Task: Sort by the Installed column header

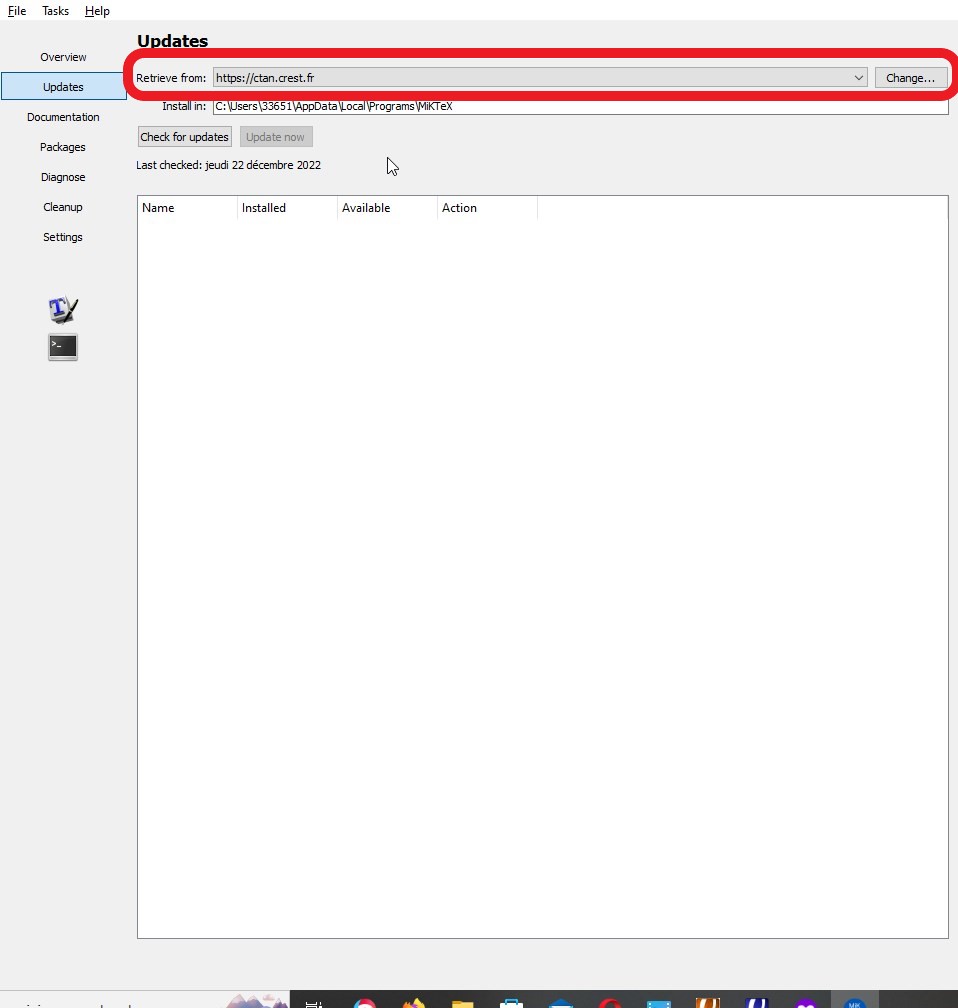Action: (x=287, y=208)
